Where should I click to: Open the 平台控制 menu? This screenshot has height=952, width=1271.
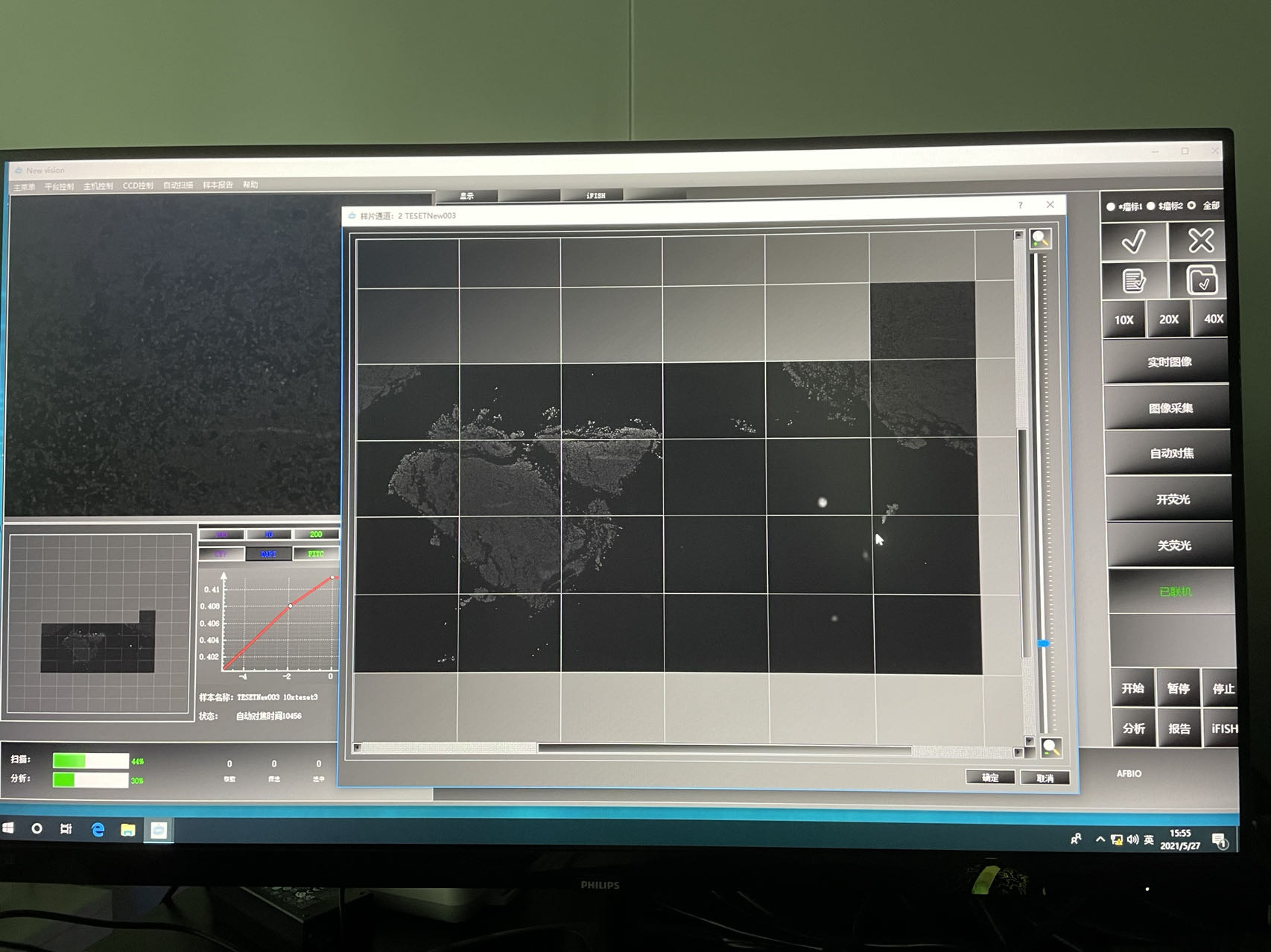(60, 186)
